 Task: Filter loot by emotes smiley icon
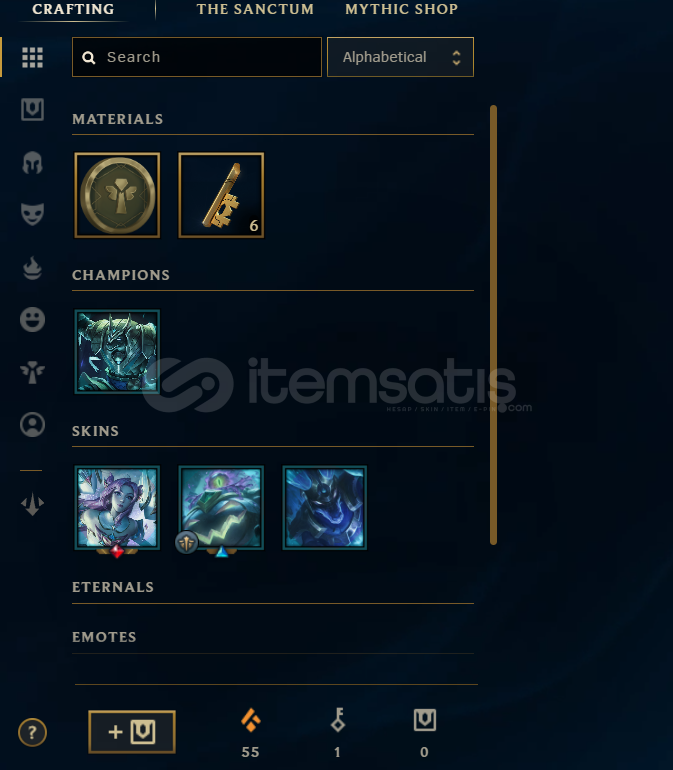[32, 320]
